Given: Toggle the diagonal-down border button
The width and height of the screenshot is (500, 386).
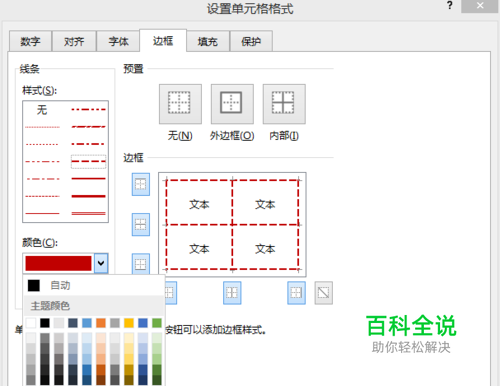Looking at the screenshot, I should tap(323, 293).
